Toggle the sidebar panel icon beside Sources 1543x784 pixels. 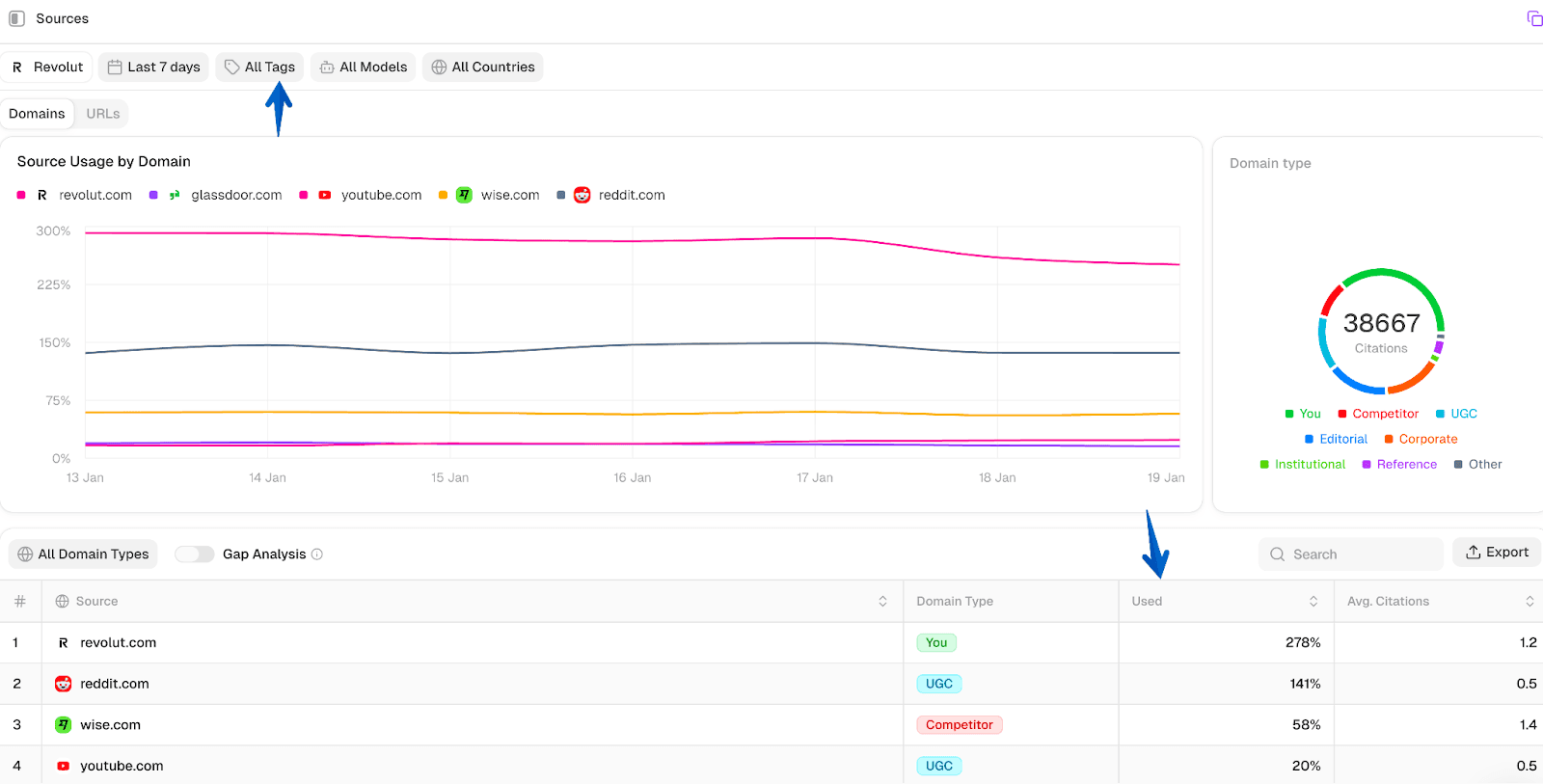click(16, 18)
